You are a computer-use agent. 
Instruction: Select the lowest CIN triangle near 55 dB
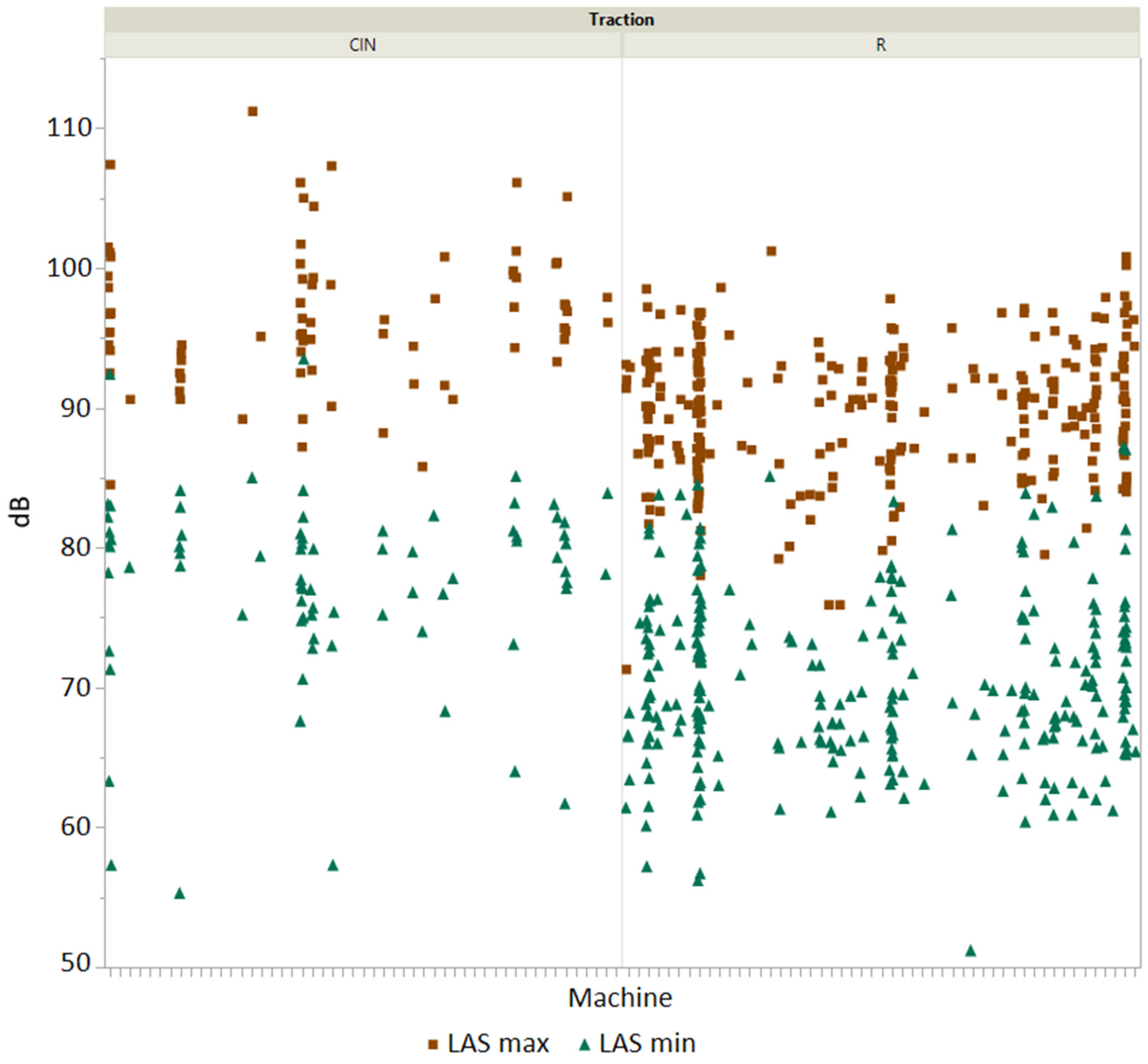pyautogui.click(x=180, y=894)
